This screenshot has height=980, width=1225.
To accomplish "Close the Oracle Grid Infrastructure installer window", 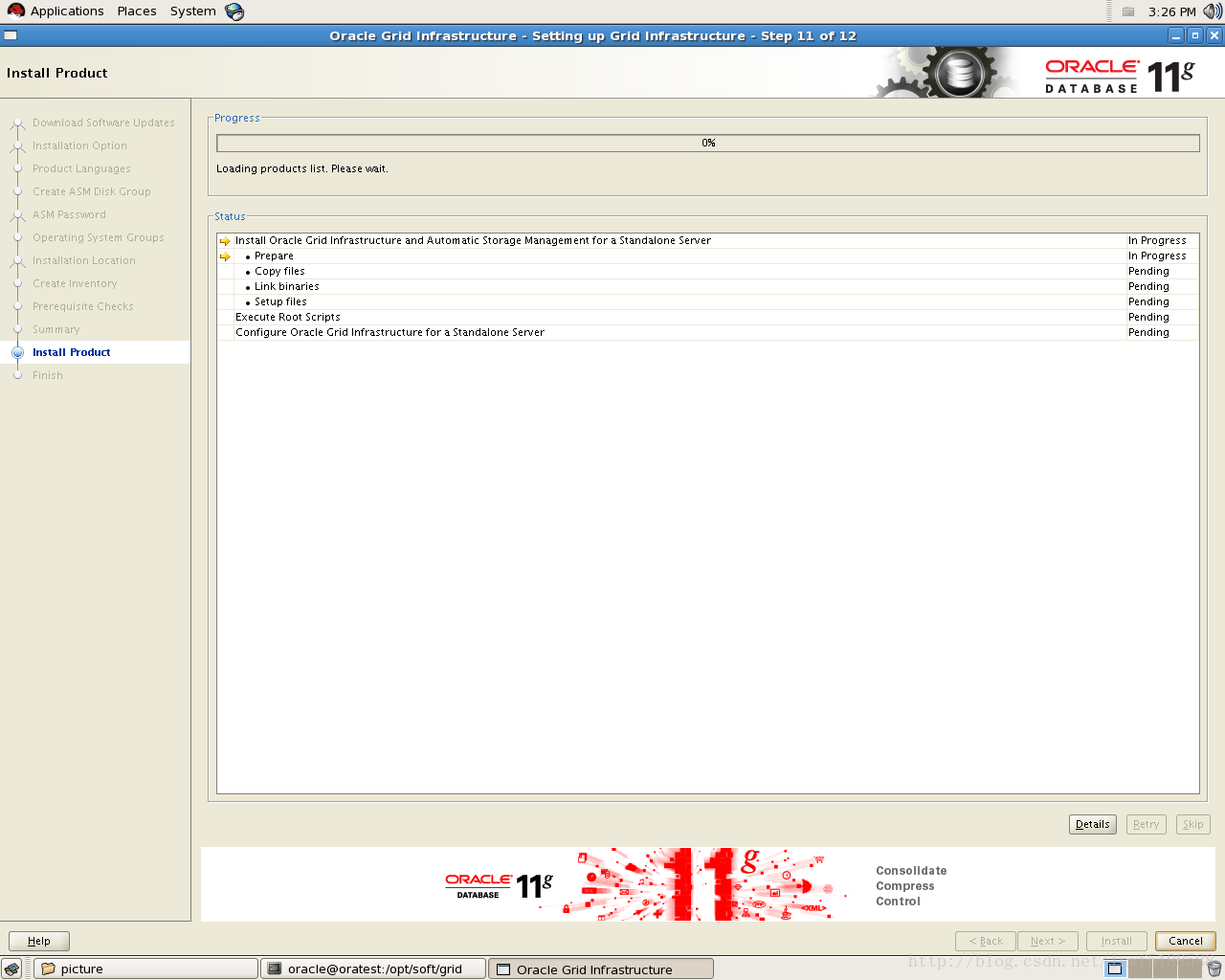I will click(x=1214, y=35).
